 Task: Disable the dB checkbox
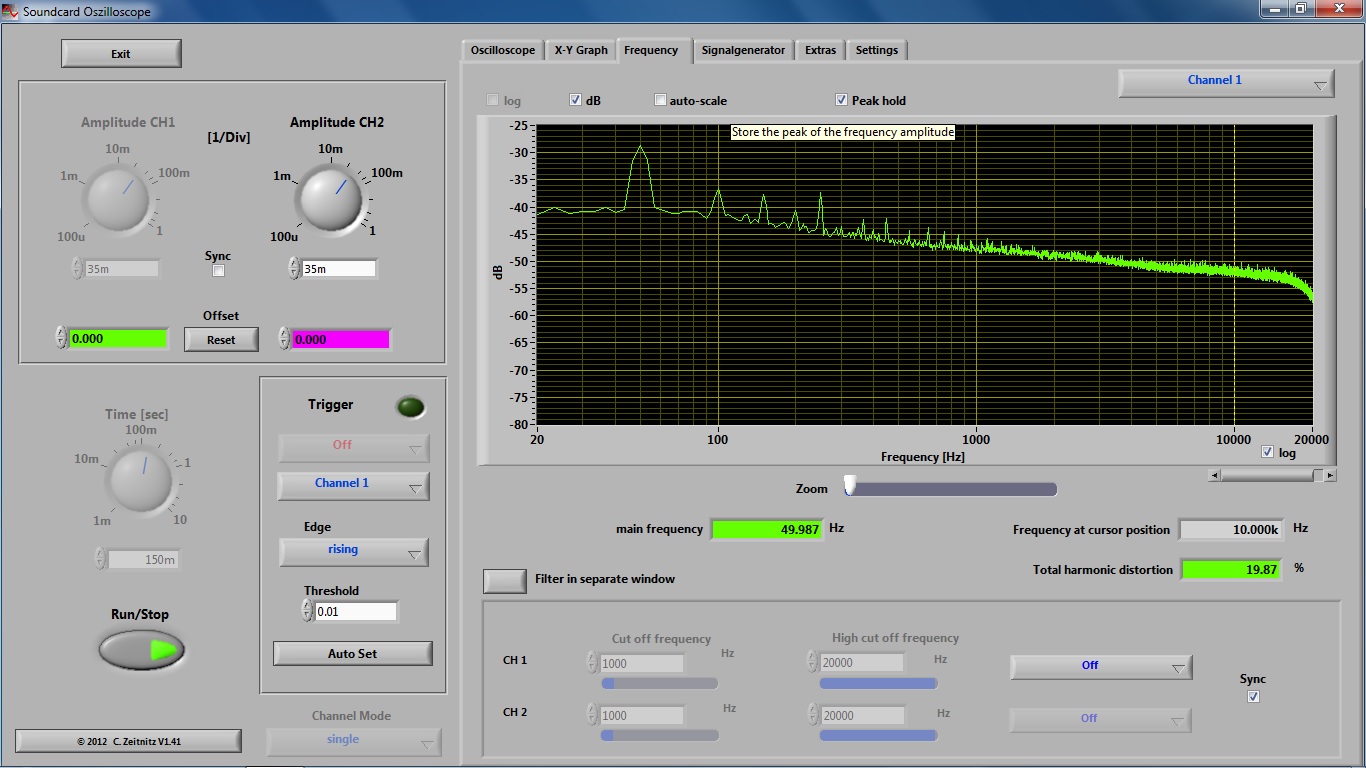tap(576, 100)
